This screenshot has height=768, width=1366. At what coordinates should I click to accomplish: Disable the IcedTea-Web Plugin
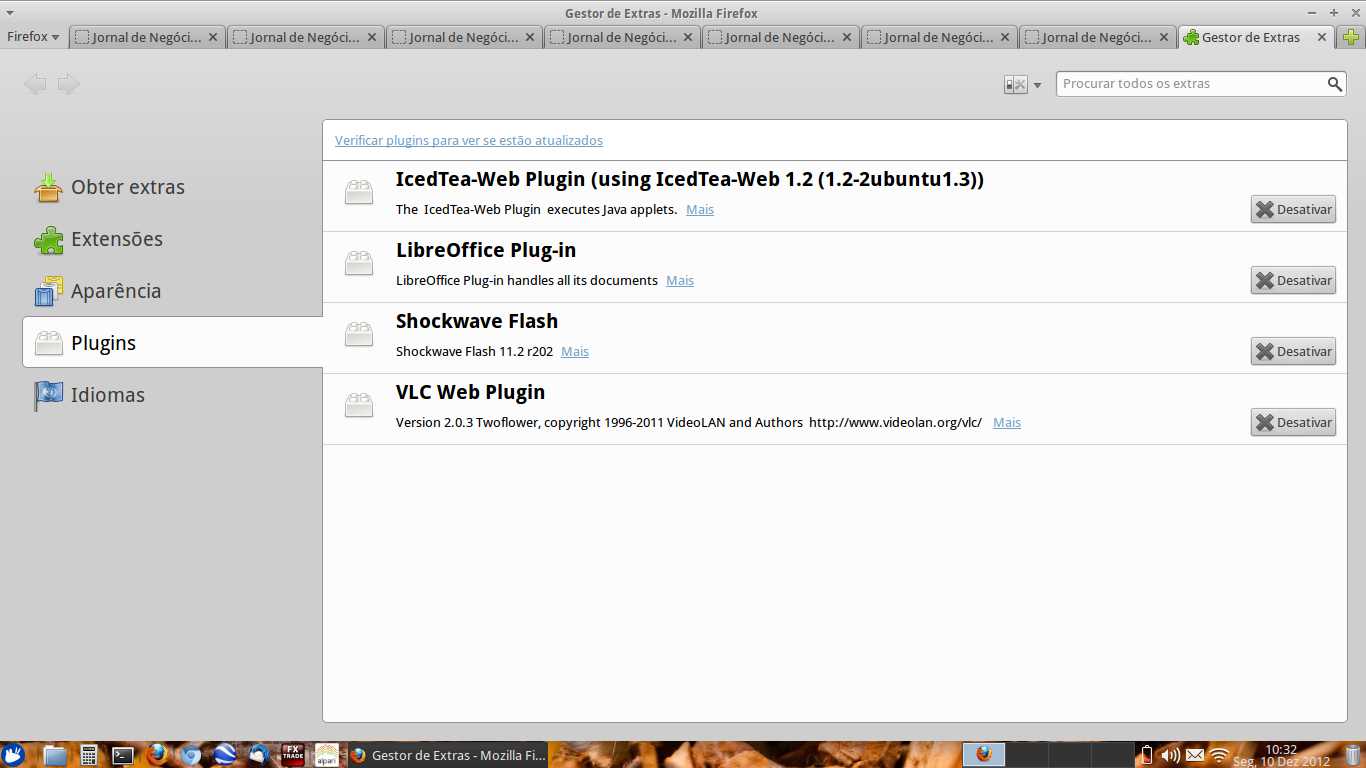pos(1293,209)
